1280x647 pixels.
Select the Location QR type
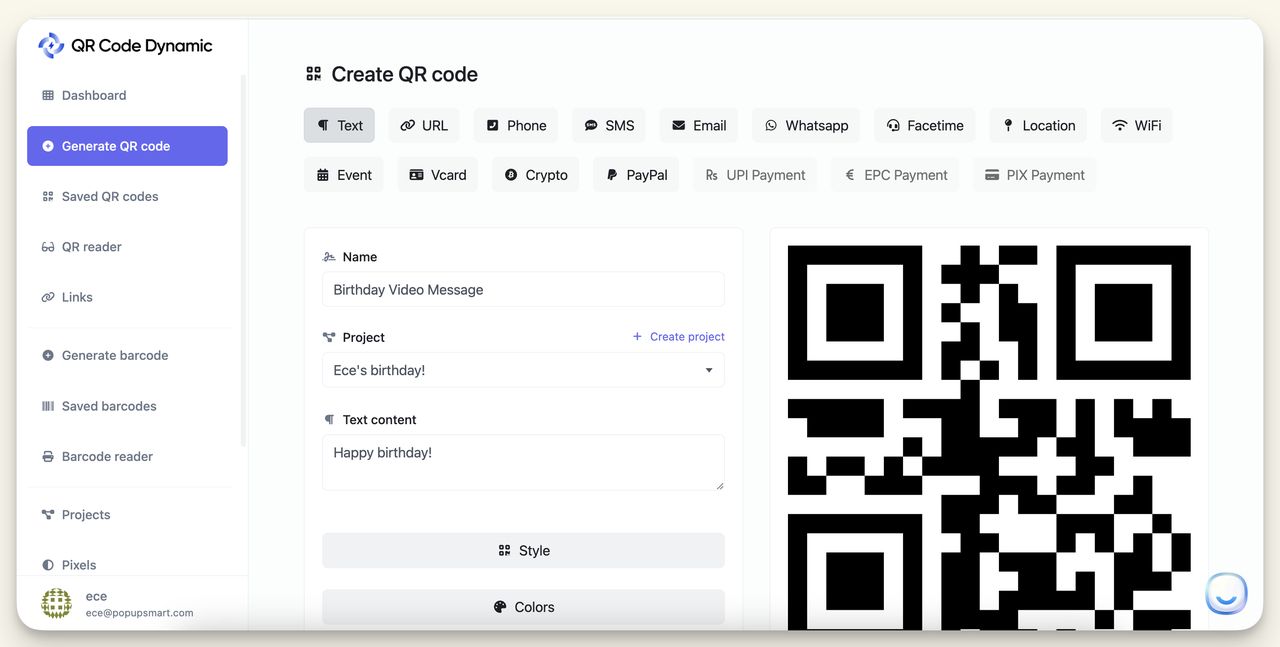(1038, 126)
